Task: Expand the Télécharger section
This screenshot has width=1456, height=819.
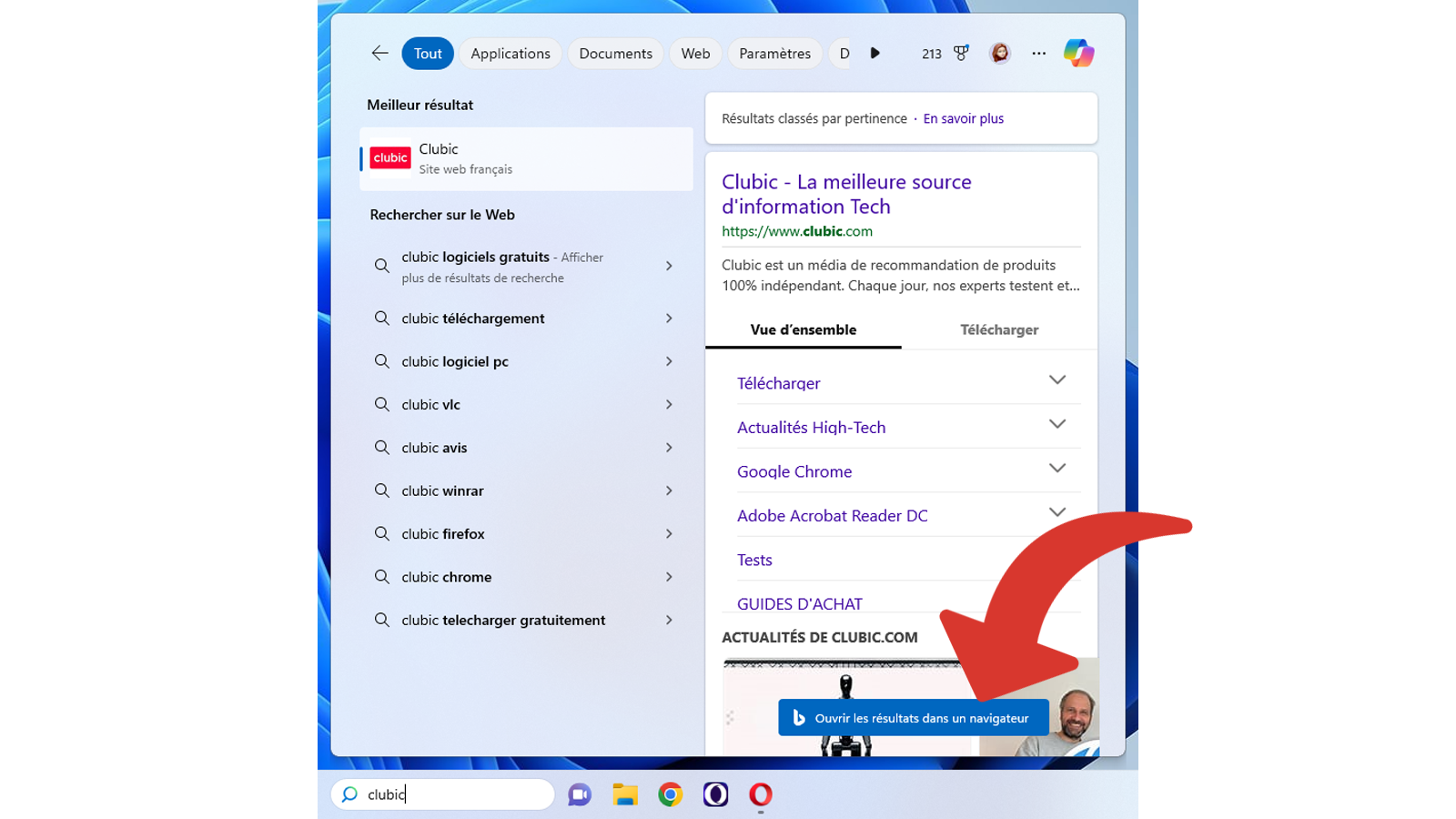Action: tap(1057, 379)
